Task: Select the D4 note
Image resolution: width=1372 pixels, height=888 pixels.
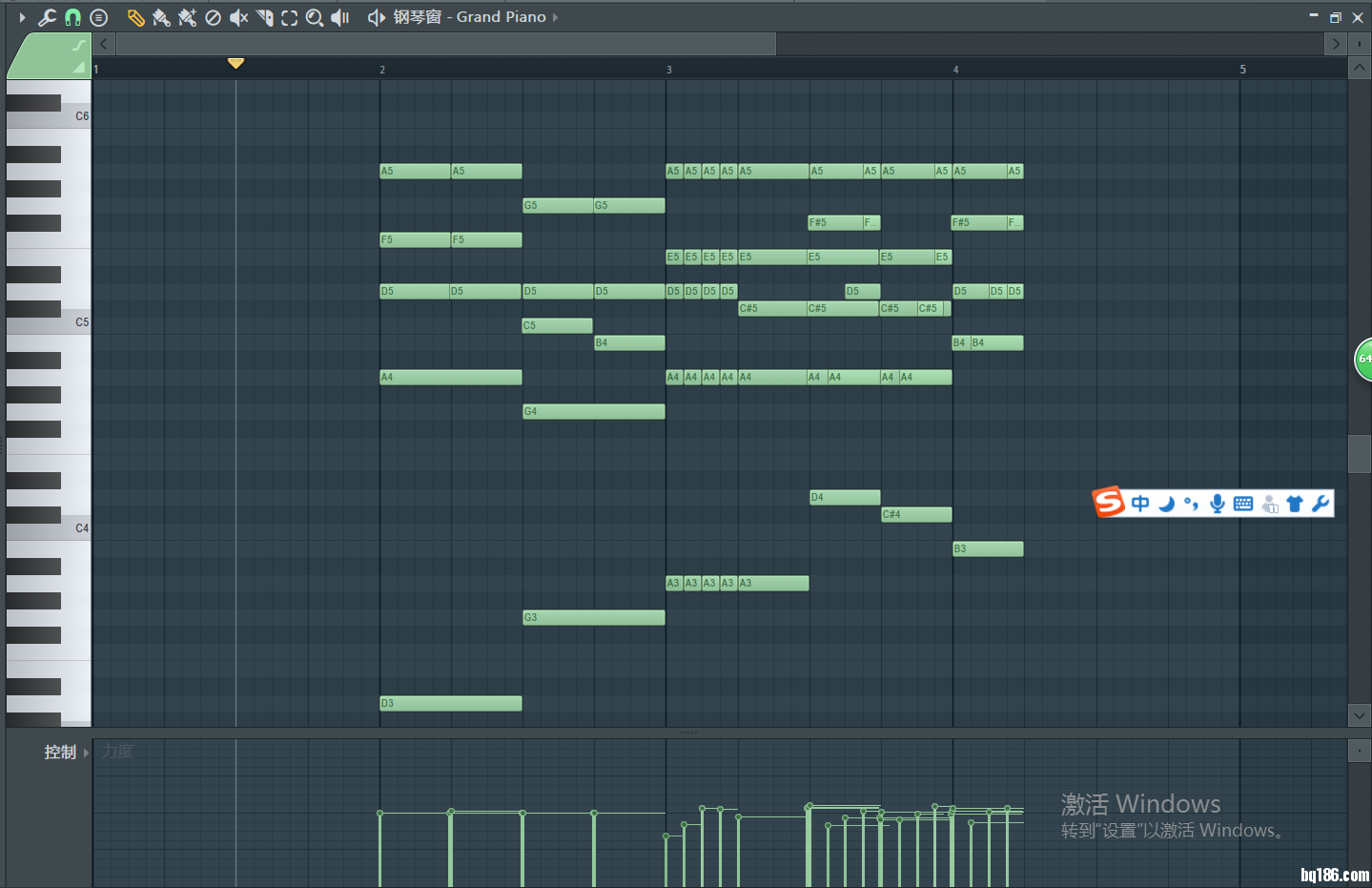Action: 845,497
